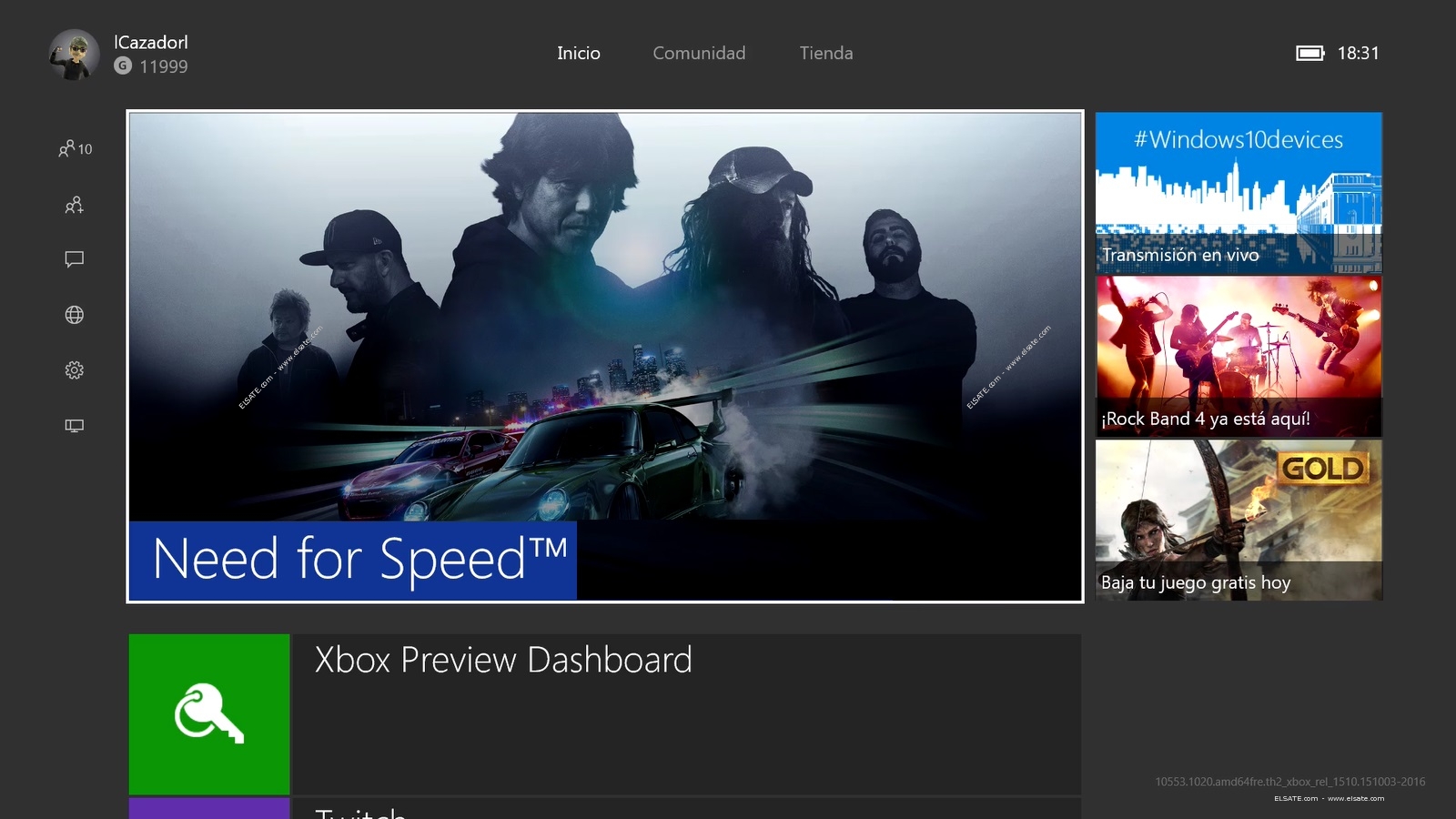The image size is (1456, 819).
Task: Open the Gold free game tile
Action: pyautogui.click(x=1239, y=521)
